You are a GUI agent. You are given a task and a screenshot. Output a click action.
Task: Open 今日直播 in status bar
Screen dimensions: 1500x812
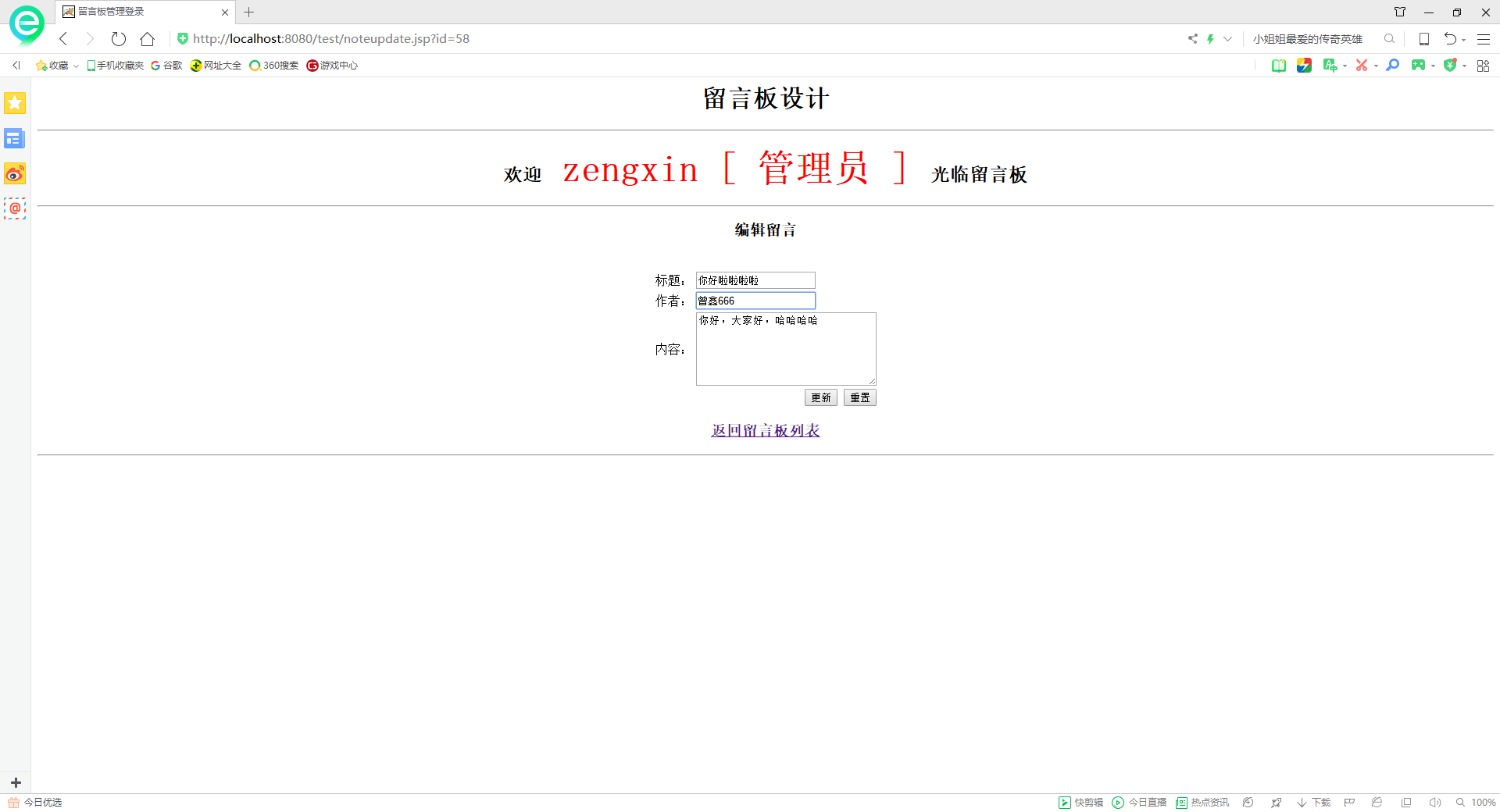pyautogui.click(x=1139, y=803)
